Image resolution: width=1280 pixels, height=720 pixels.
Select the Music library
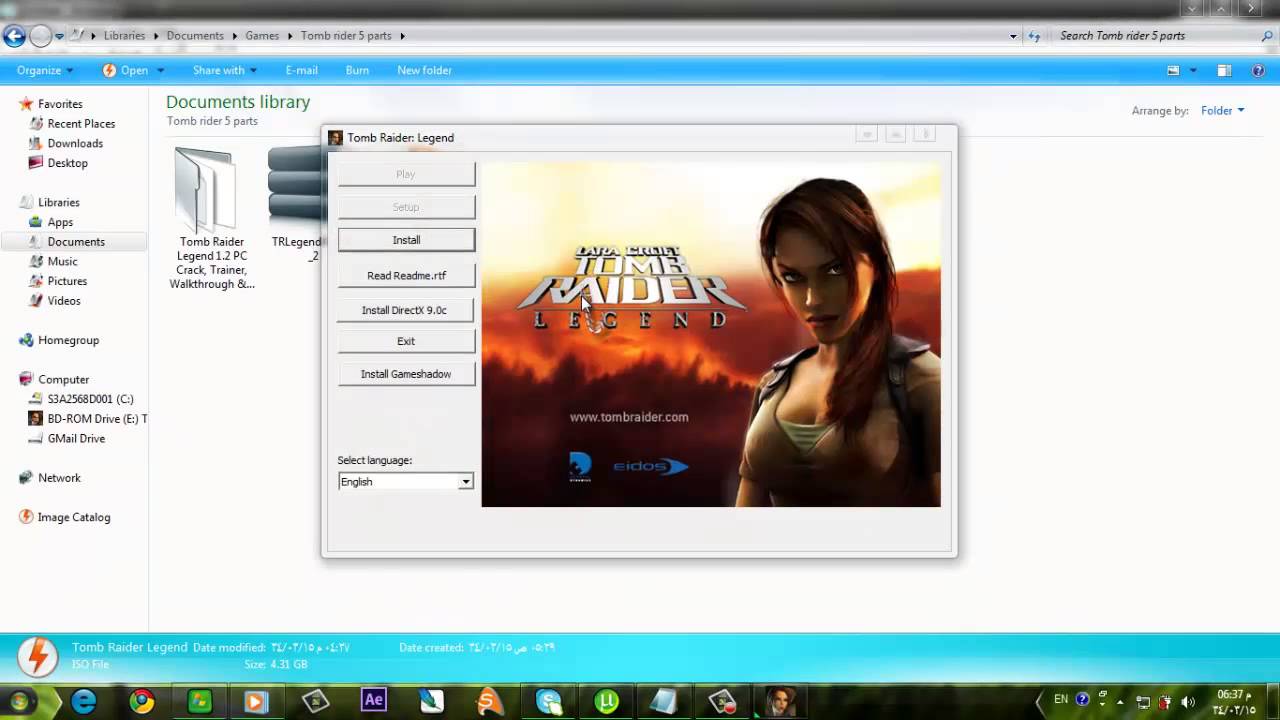tap(62, 261)
